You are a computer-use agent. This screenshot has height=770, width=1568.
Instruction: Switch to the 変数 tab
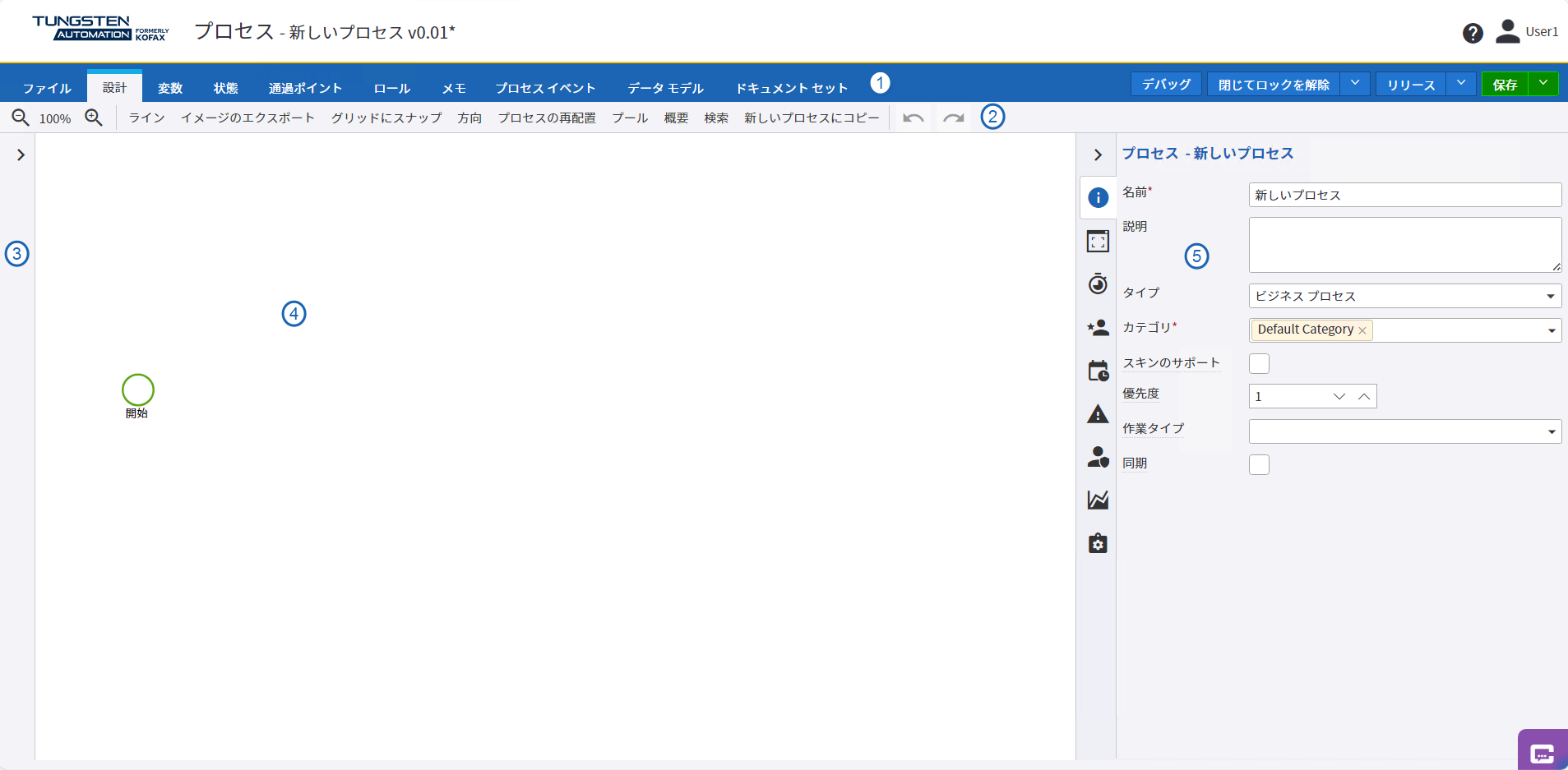coord(169,87)
